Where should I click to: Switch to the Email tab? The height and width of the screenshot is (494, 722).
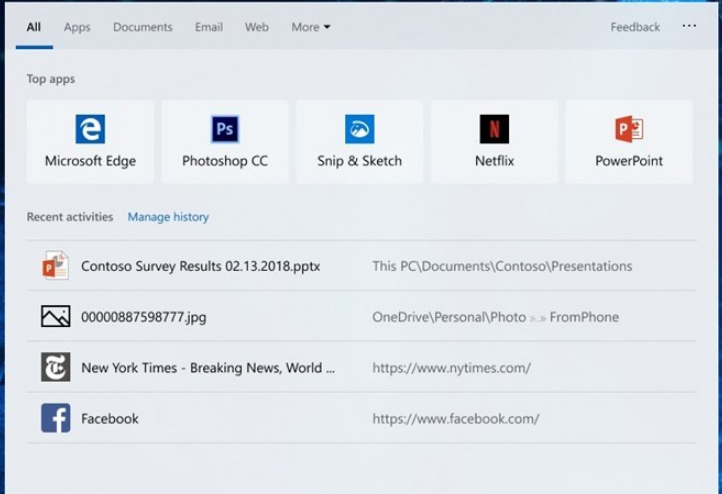209,27
